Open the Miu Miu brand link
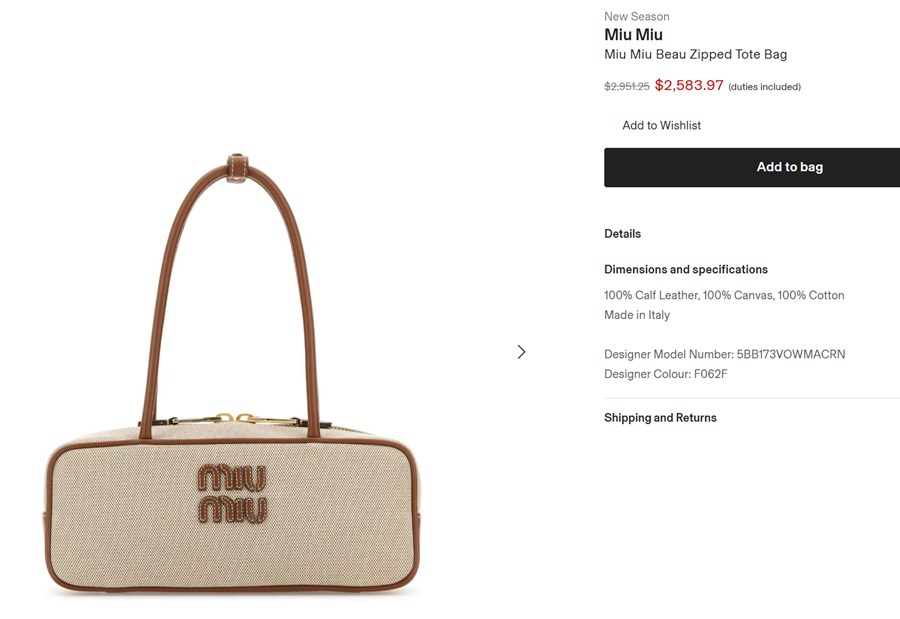 (x=633, y=35)
